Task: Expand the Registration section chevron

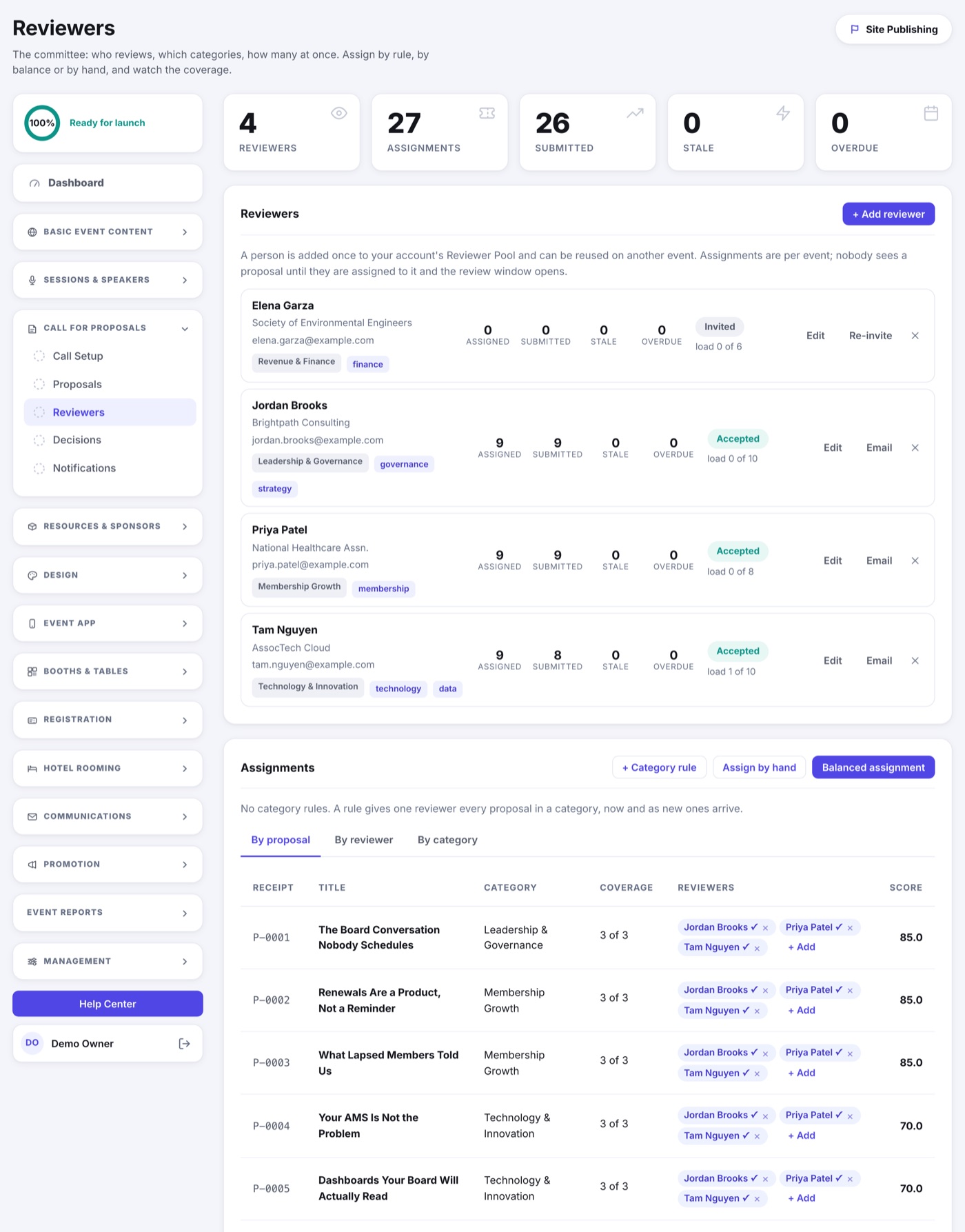Action: tap(185, 720)
